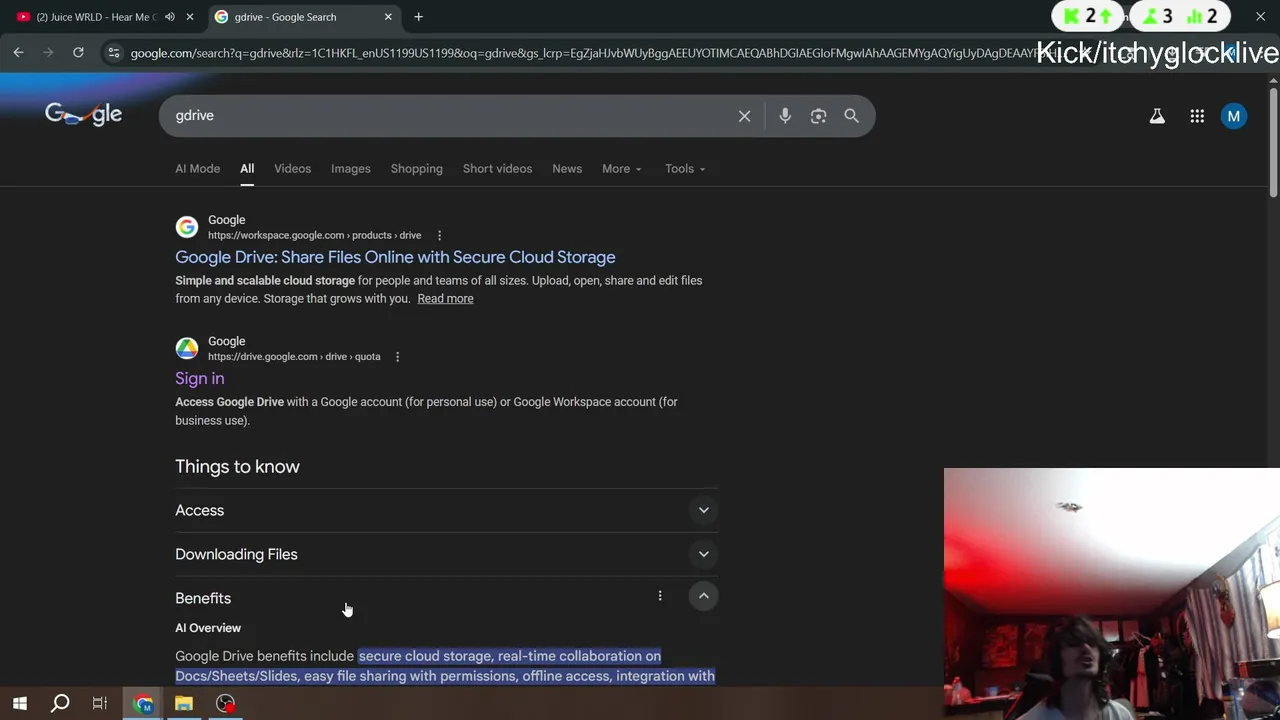
Task: Collapse the Benefits section
Action: click(x=704, y=596)
